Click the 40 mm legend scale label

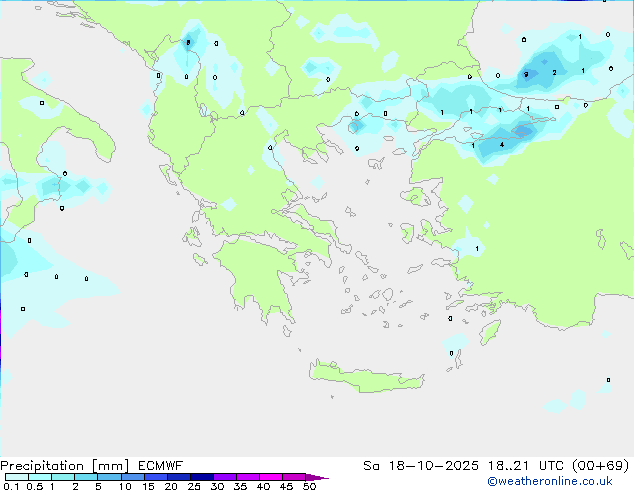point(263,487)
